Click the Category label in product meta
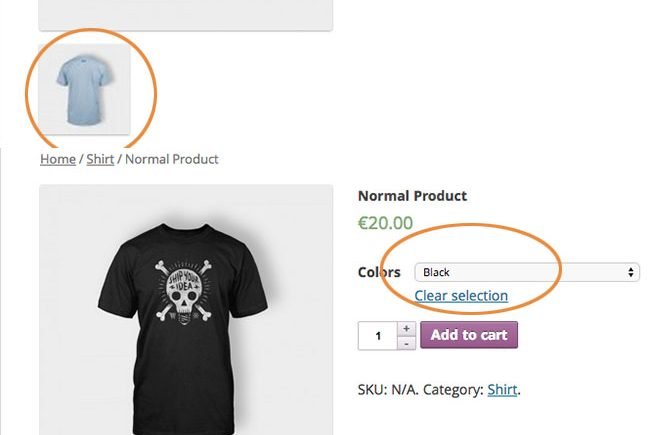650x435 pixels. (x=453, y=389)
